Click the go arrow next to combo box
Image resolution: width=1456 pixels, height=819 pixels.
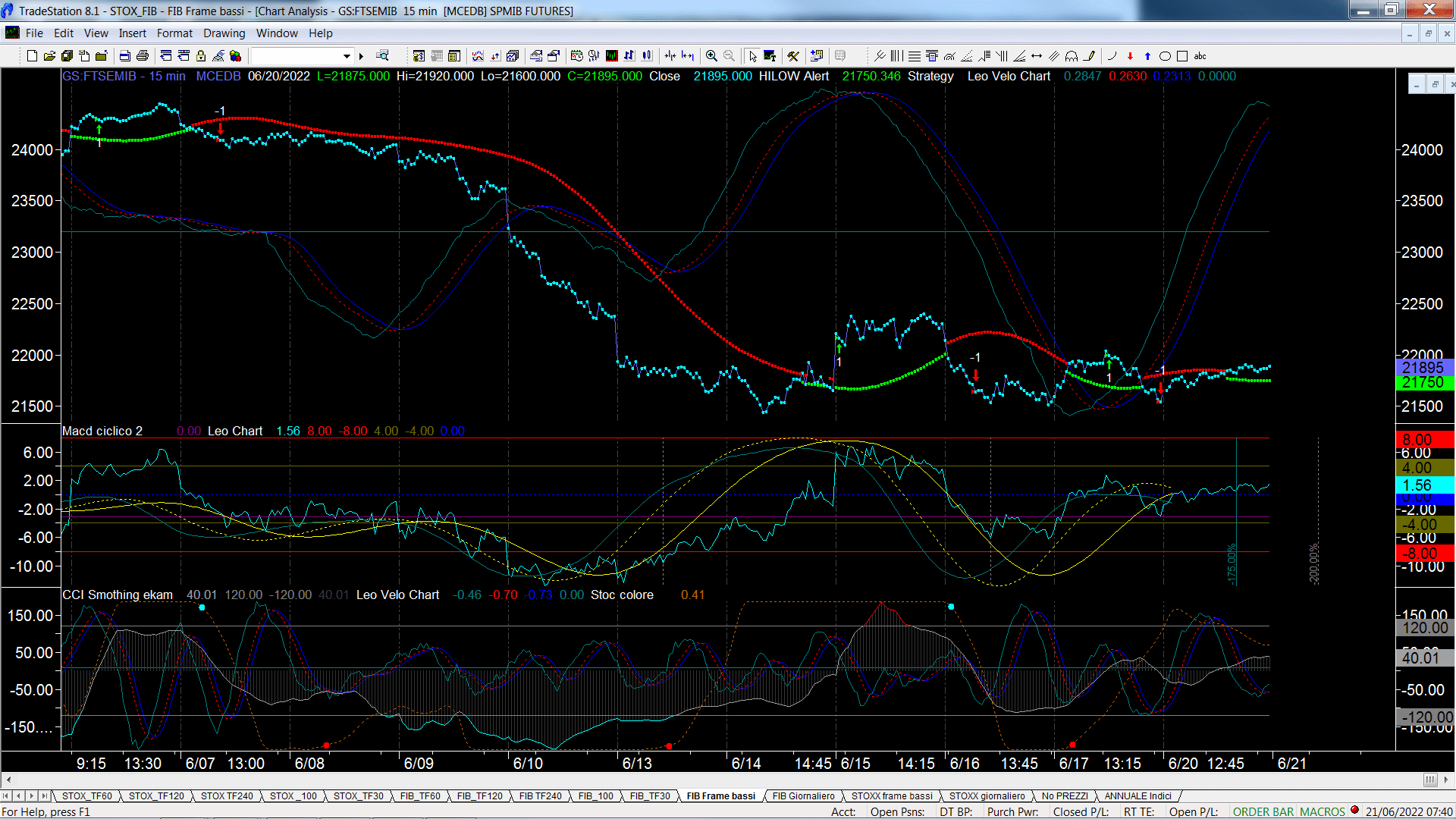[x=362, y=56]
